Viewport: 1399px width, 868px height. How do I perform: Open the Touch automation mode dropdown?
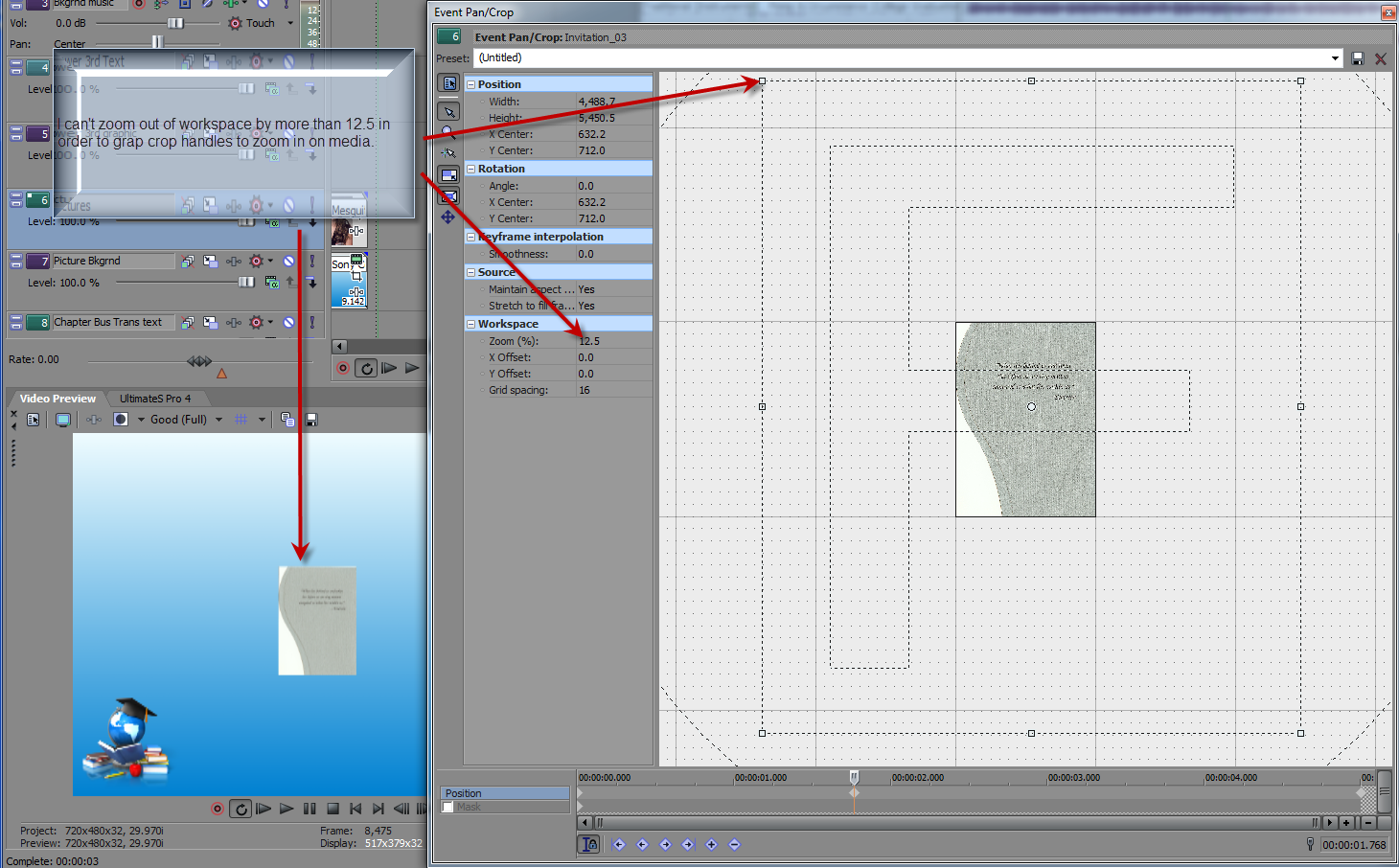pos(290,23)
